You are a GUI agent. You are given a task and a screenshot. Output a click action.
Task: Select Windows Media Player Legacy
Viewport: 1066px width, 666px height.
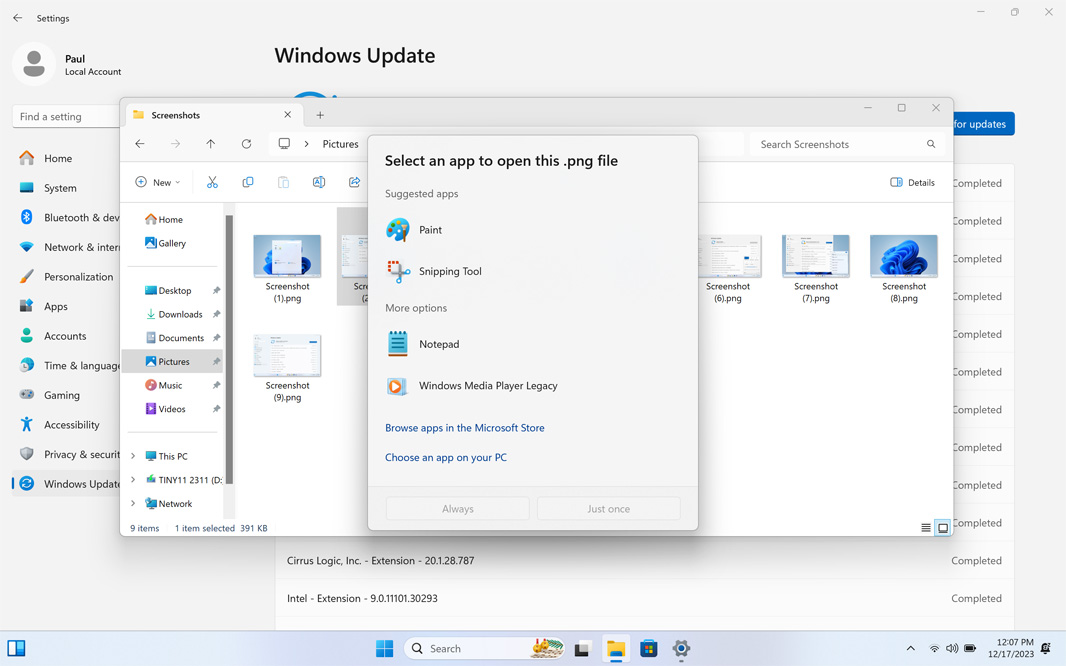487,386
